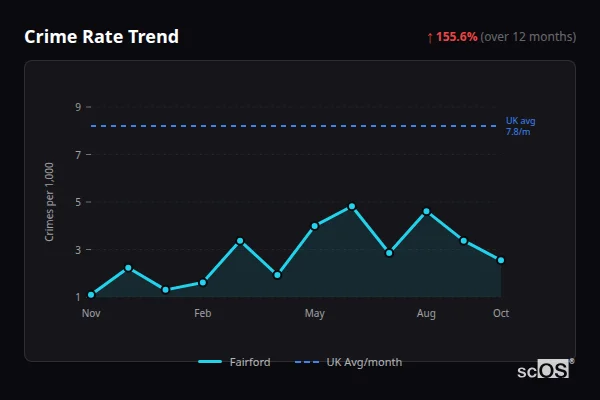
Task: Click the Crime Rate Trend heading
Action: [101, 37]
